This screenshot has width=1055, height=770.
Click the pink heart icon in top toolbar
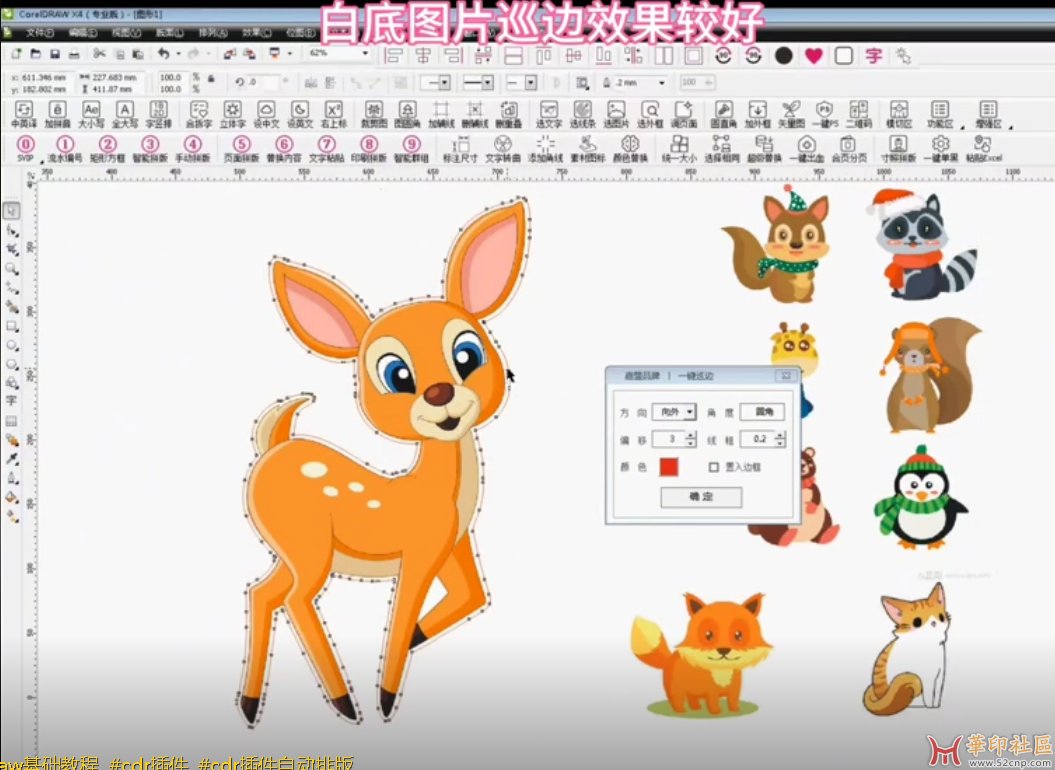(x=813, y=56)
